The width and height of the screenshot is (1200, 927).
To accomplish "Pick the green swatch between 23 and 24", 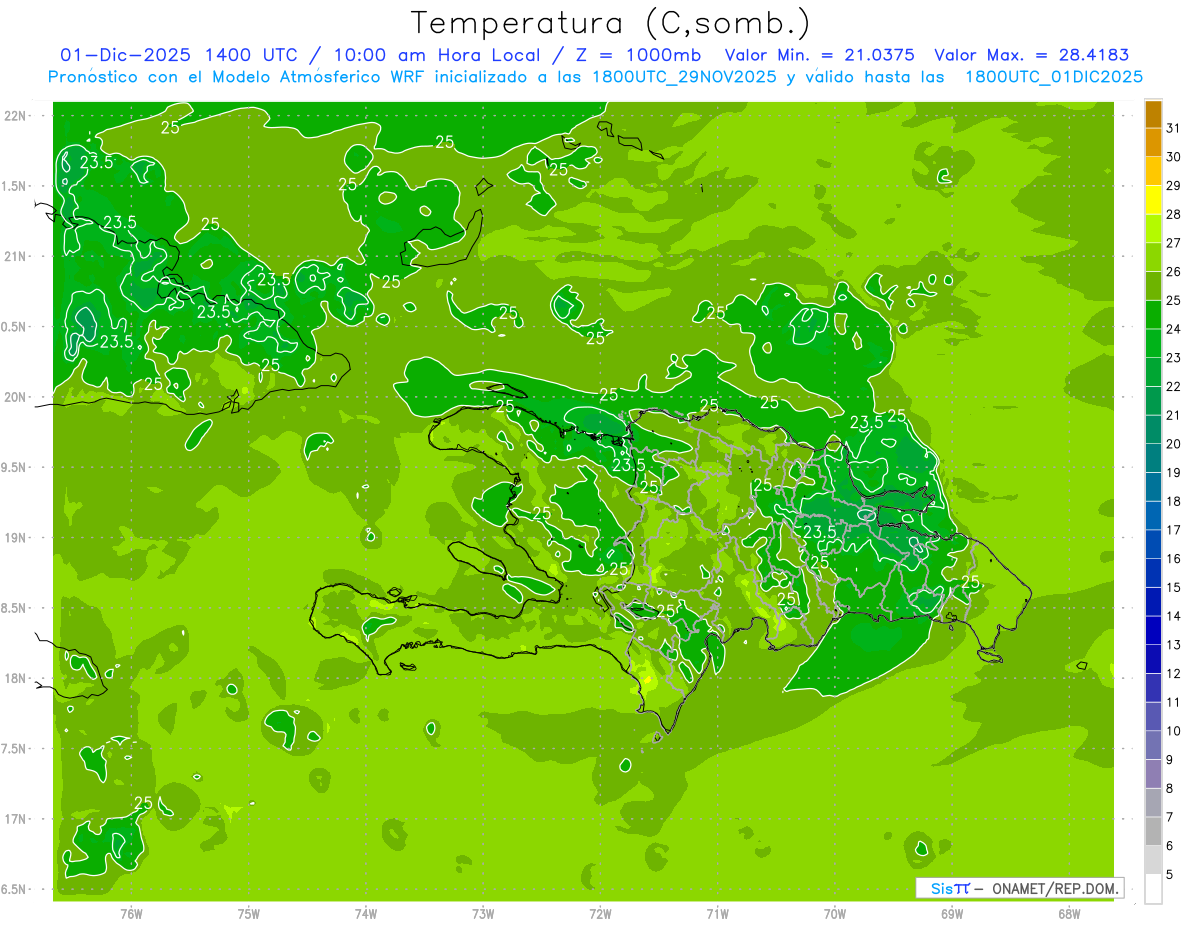I will 1153,343.
